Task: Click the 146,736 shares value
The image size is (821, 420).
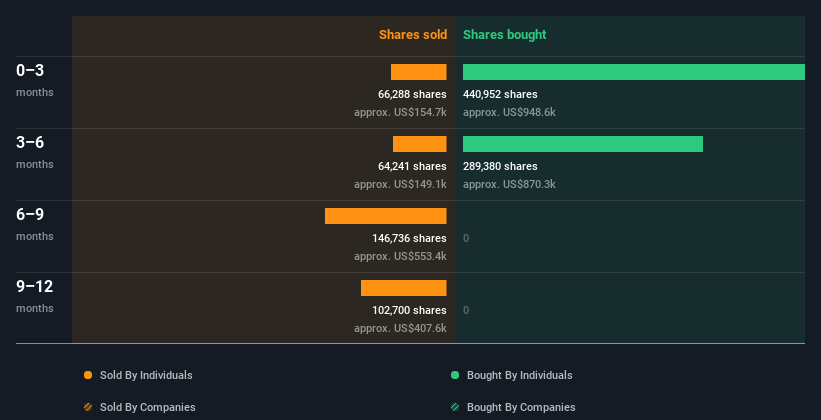Action: pos(409,239)
